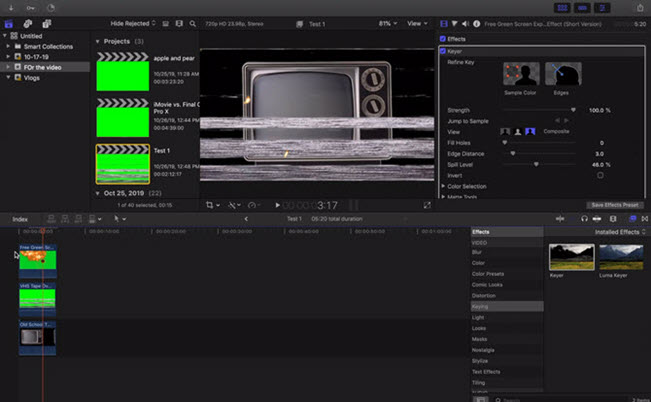This screenshot has width=651, height=402.
Task: Open the View dropdown in viewer
Action: (x=415, y=22)
